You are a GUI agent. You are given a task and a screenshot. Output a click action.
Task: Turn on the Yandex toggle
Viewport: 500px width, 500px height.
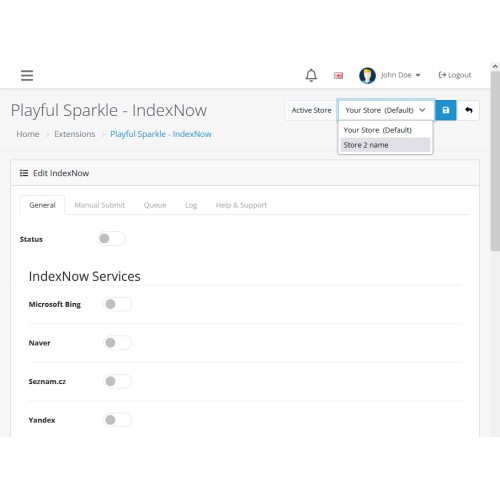click(x=117, y=420)
